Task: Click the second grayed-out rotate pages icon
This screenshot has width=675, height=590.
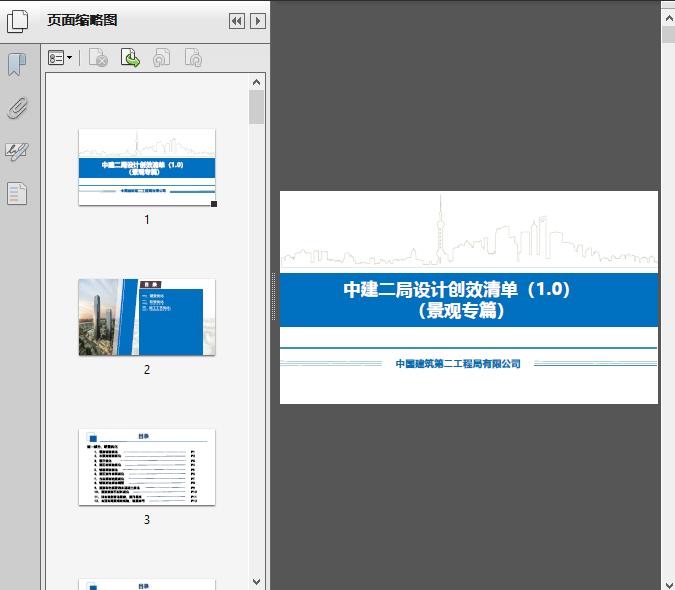Action: click(193, 58)
